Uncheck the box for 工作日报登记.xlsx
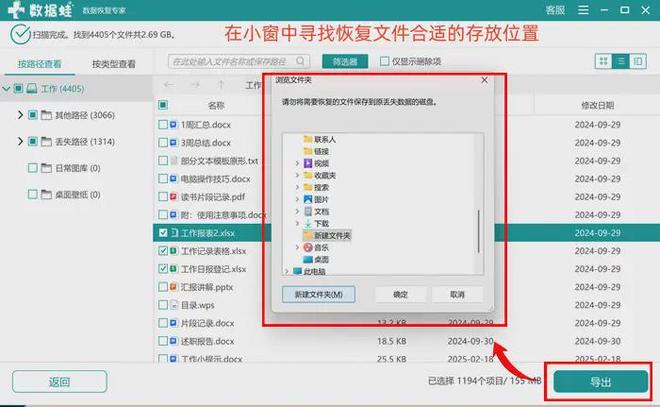The height and width of the screenshot is (407, 660). pyautogui.click(x=163, y=269)
